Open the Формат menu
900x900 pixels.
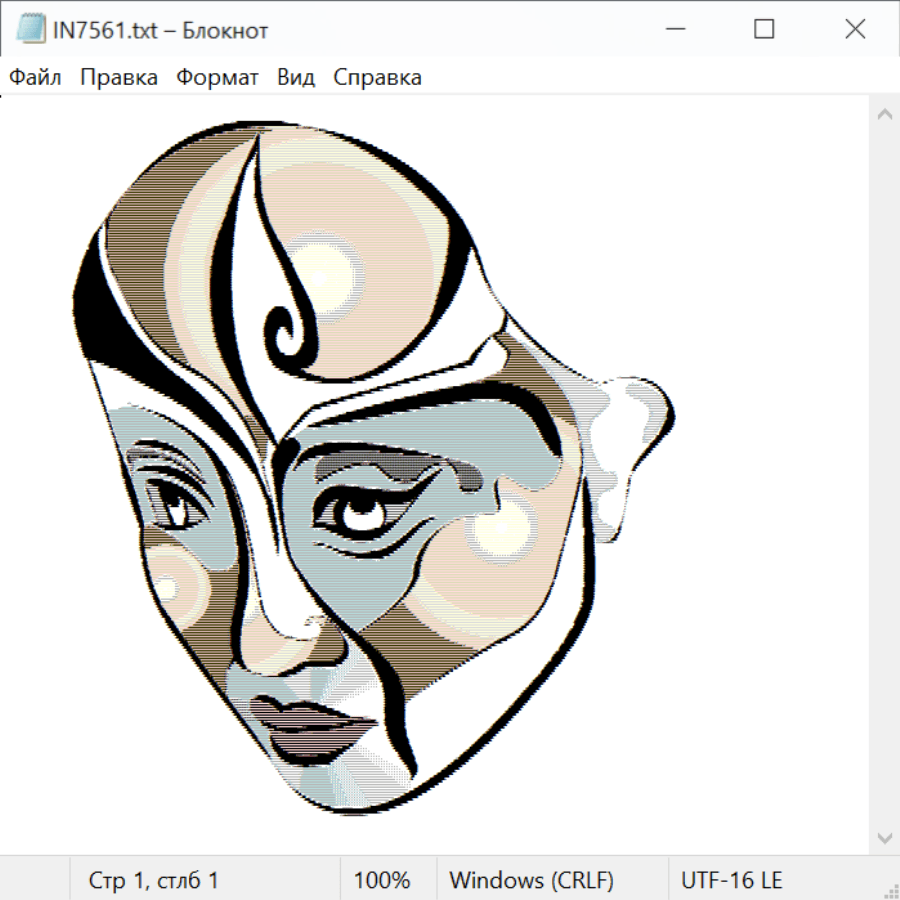pyautogui.click(x=217, y=78)
